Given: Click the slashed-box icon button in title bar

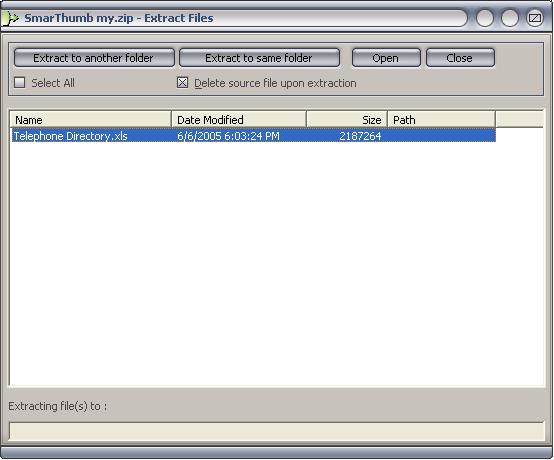Looking at the screenshot, I should point(535,18).
